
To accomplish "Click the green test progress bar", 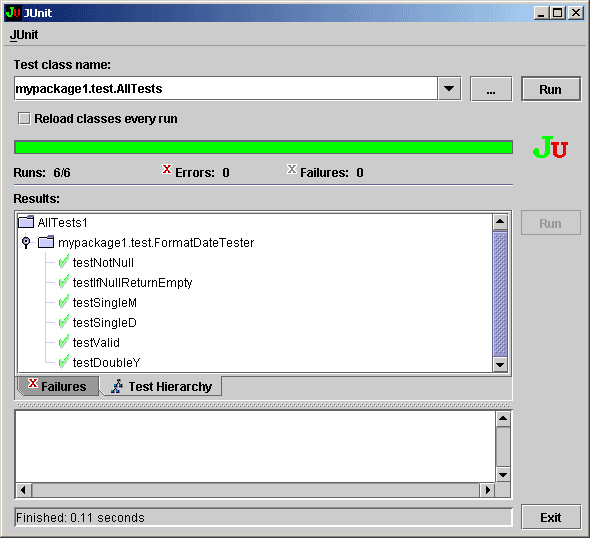I will tap(263, 147).
